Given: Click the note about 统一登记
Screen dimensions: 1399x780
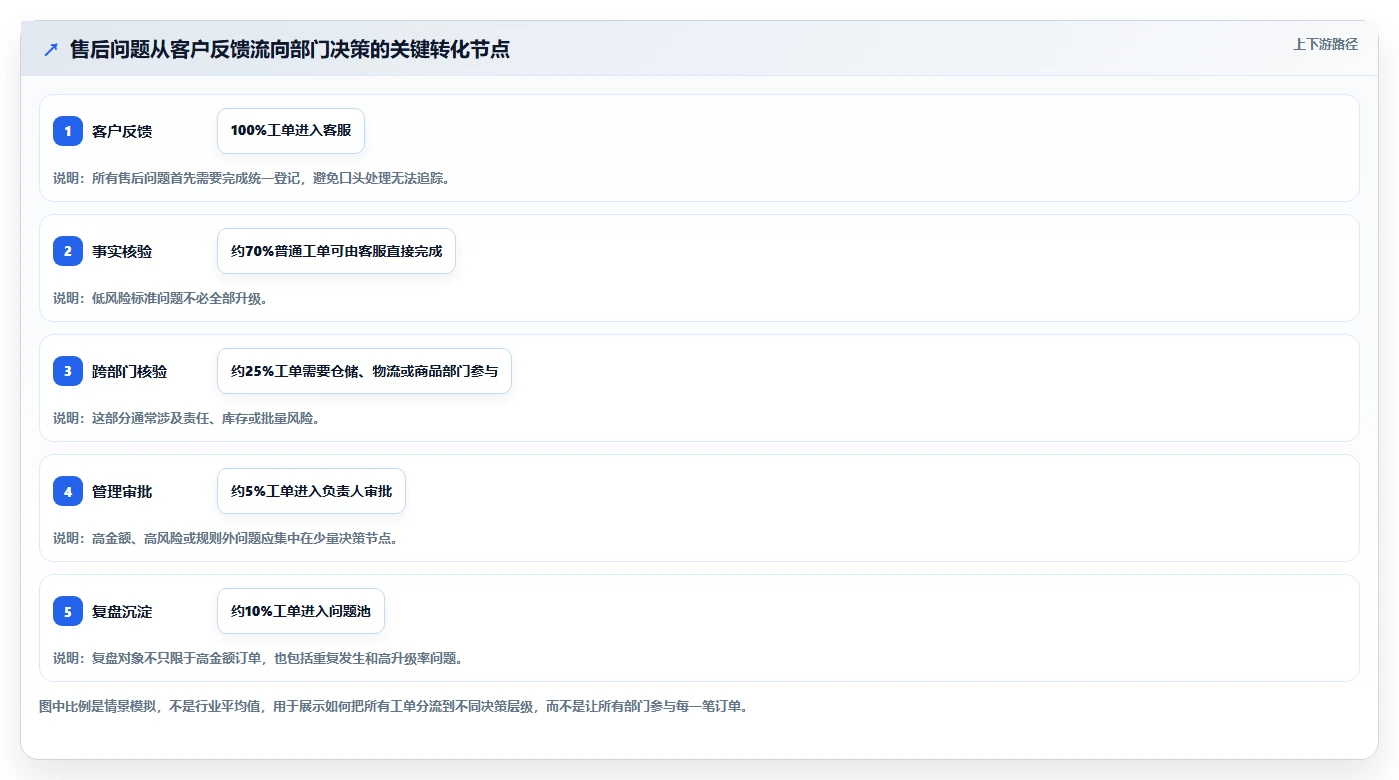Looking at the screenshot, I should [x=251, y=178].
